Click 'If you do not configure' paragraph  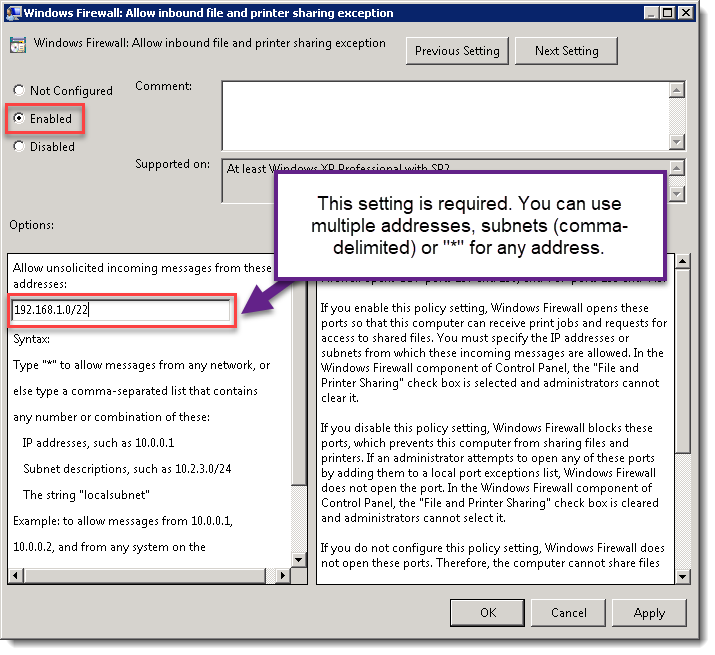tap(492, 555)
